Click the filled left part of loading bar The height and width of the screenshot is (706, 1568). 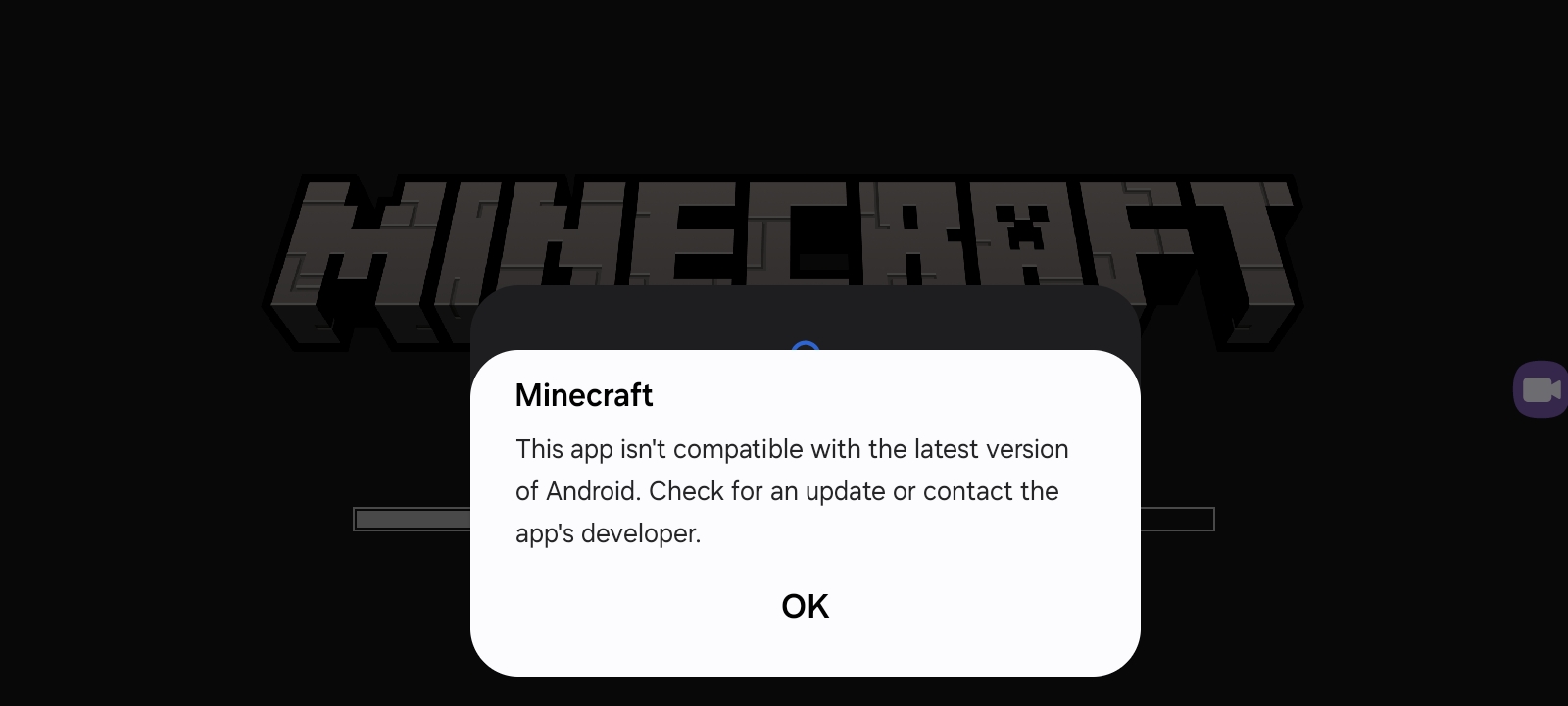pos(413,519)
